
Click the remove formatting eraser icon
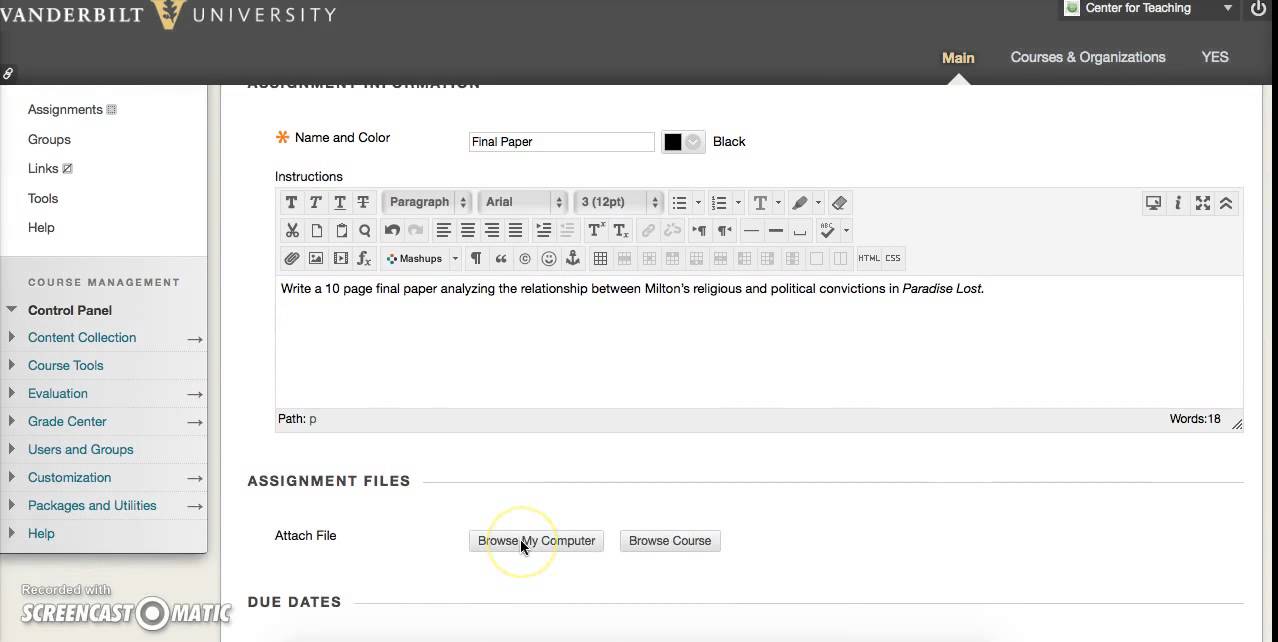click(839, 202)
